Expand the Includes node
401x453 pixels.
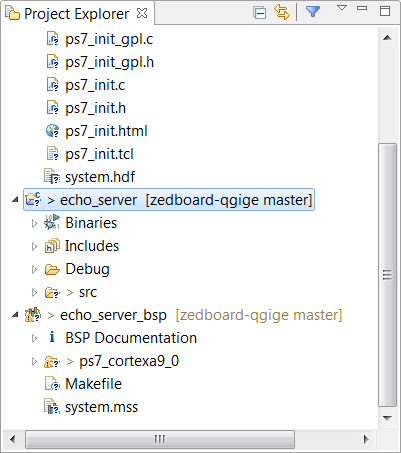tap(34, 246)
